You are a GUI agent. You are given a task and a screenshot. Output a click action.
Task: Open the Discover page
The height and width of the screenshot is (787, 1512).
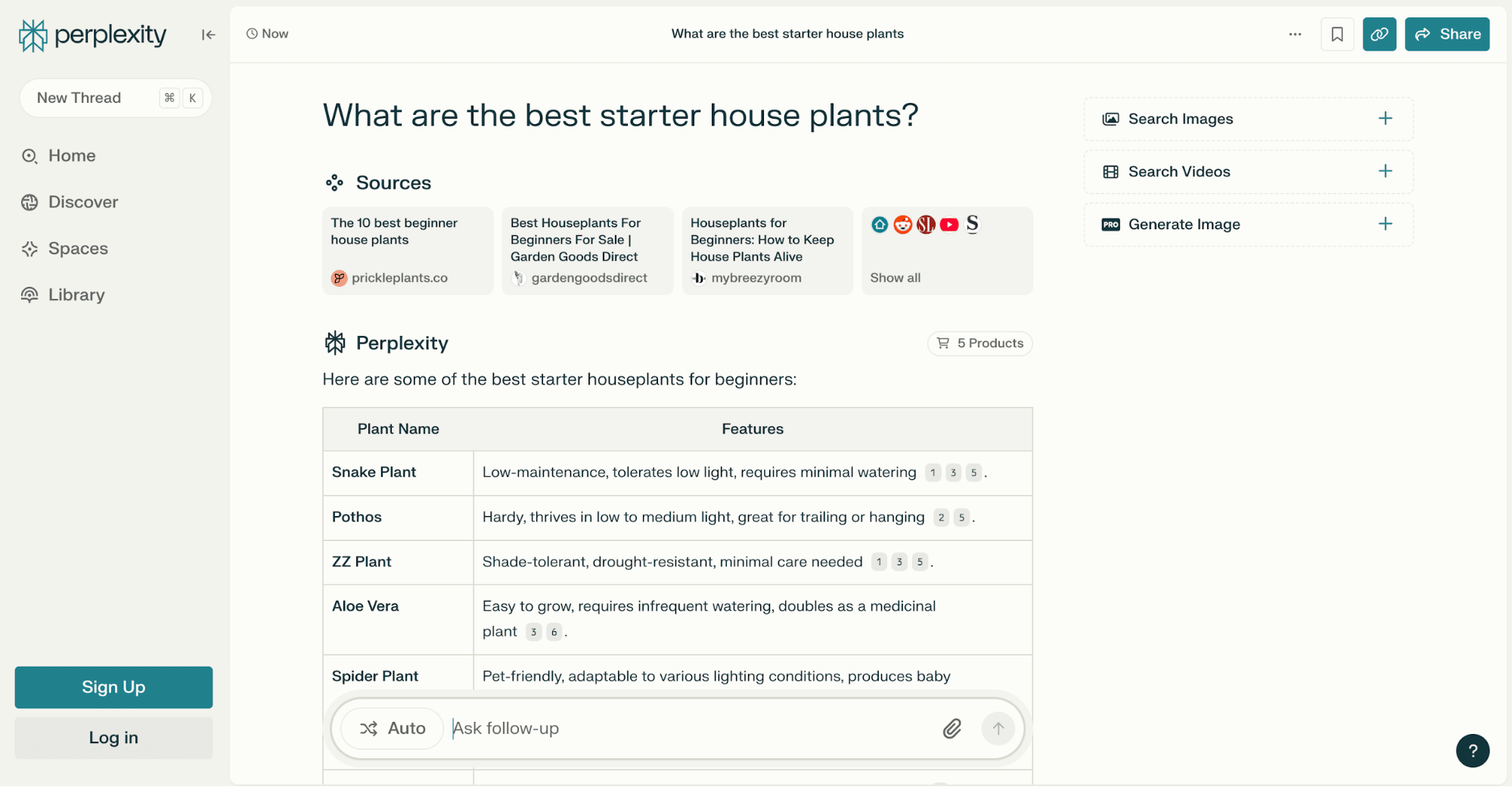click(70, 202)
